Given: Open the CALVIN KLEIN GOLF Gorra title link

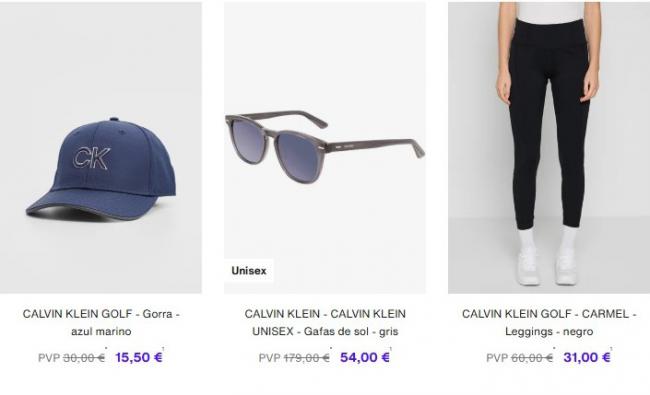Looking at the screenshot, I should click(x=101, y=322).
